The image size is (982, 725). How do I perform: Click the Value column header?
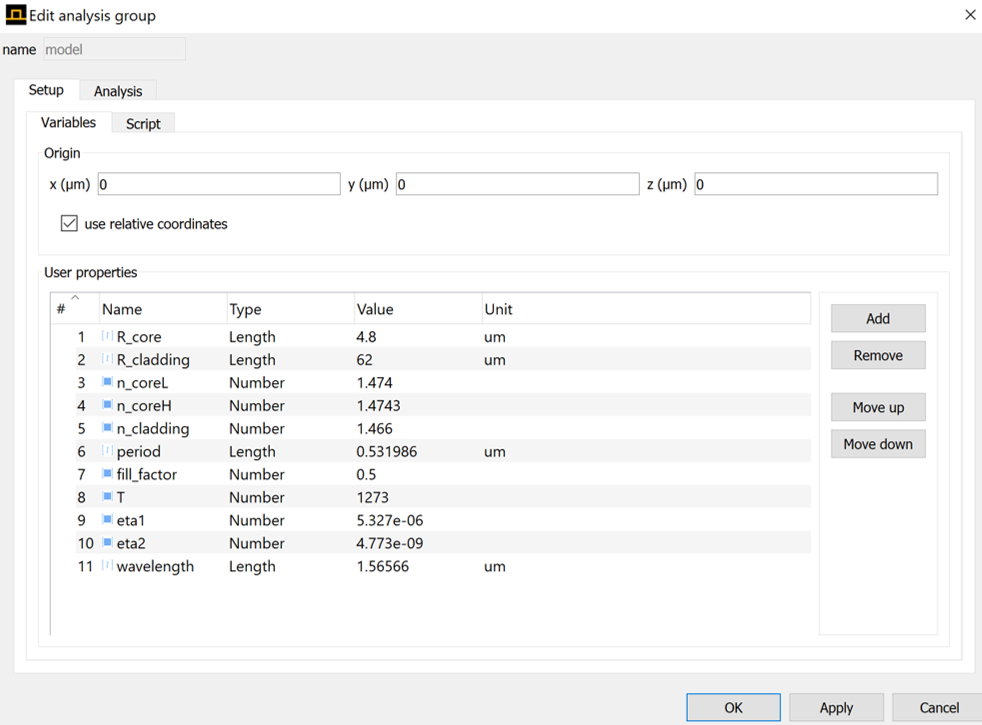point(418,309)
